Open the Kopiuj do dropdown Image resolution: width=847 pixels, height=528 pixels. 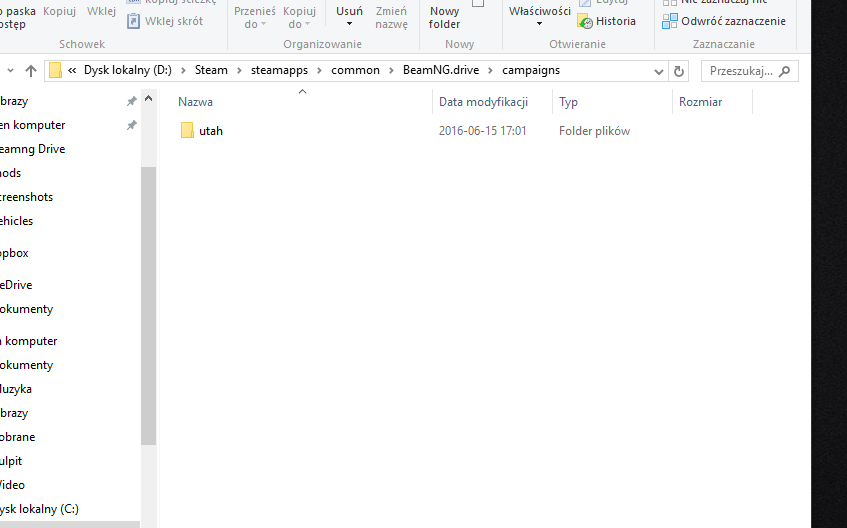(x=299, y=17)
